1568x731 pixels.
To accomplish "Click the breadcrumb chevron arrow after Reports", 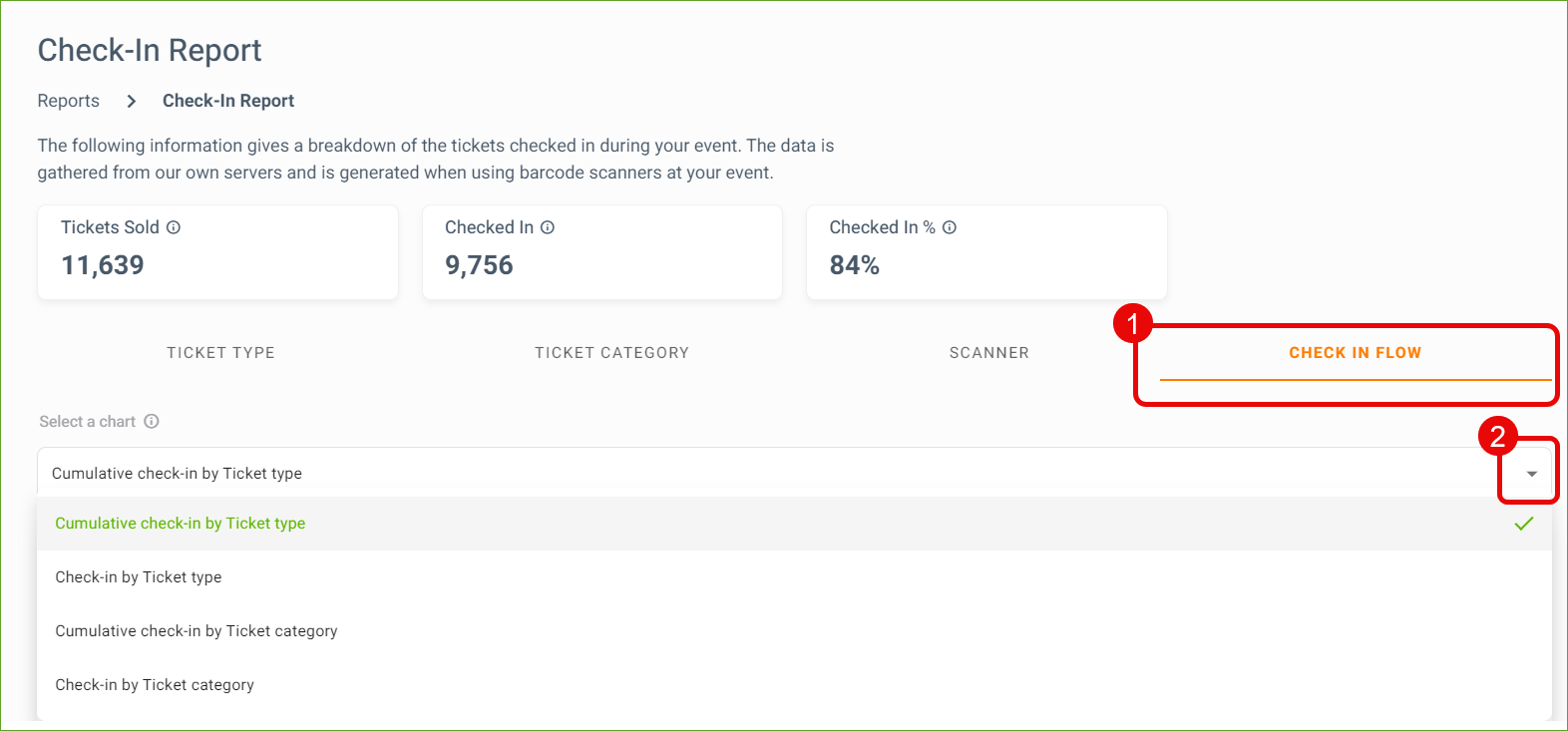I will click(x=131, y=101).
